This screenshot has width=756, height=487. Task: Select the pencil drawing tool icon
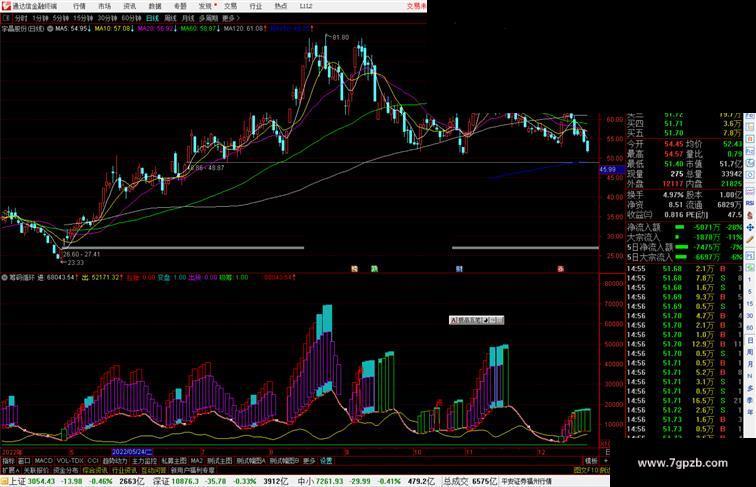750,239
